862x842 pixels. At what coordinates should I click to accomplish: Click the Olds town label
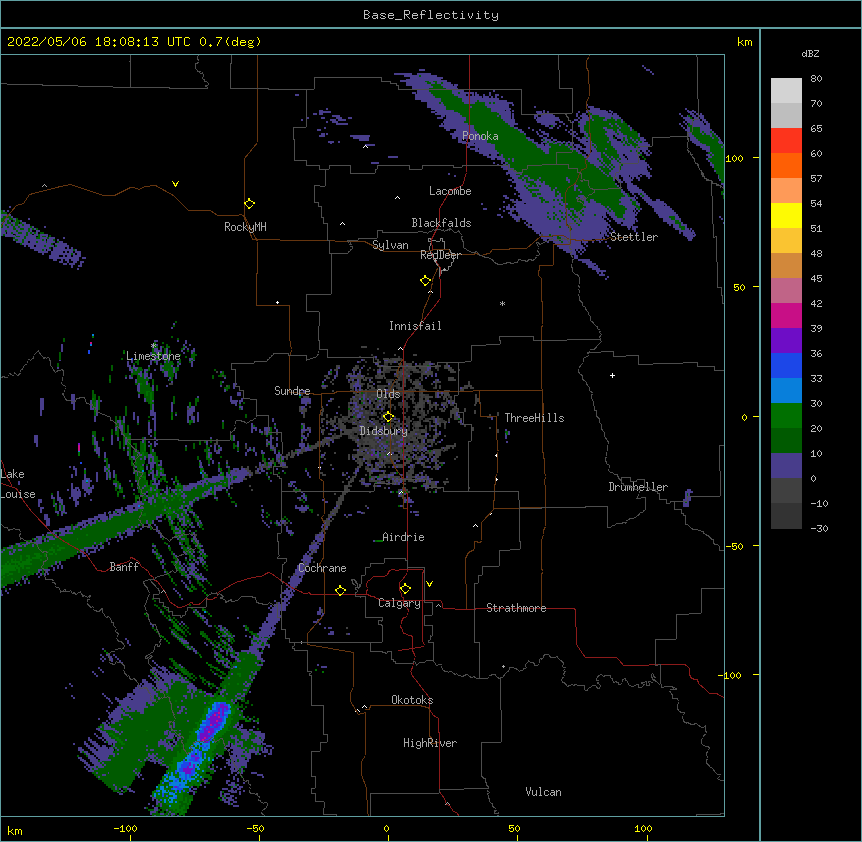coord(388,394)
